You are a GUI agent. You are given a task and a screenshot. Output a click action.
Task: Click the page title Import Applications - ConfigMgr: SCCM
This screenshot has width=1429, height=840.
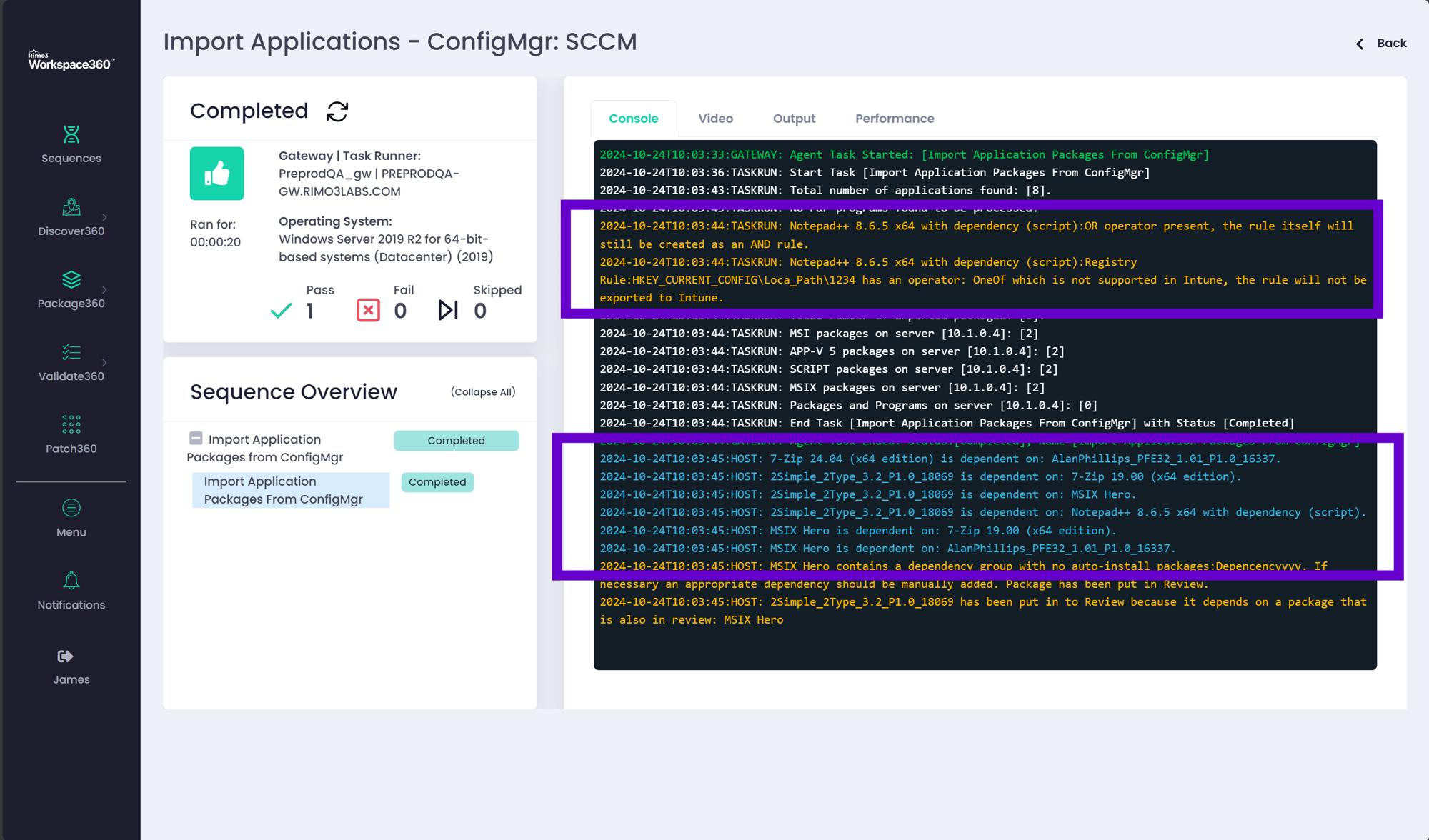coord(400,42)
